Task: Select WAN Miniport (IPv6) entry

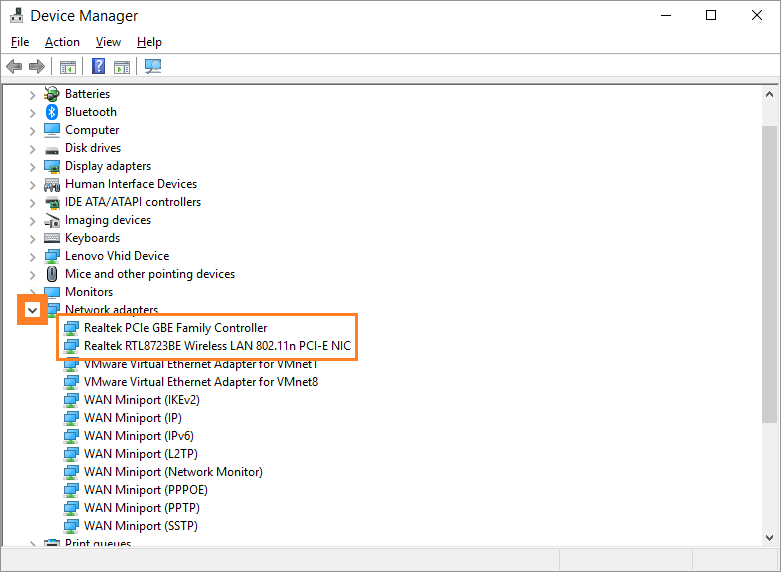Action: (x=139, y=436)
